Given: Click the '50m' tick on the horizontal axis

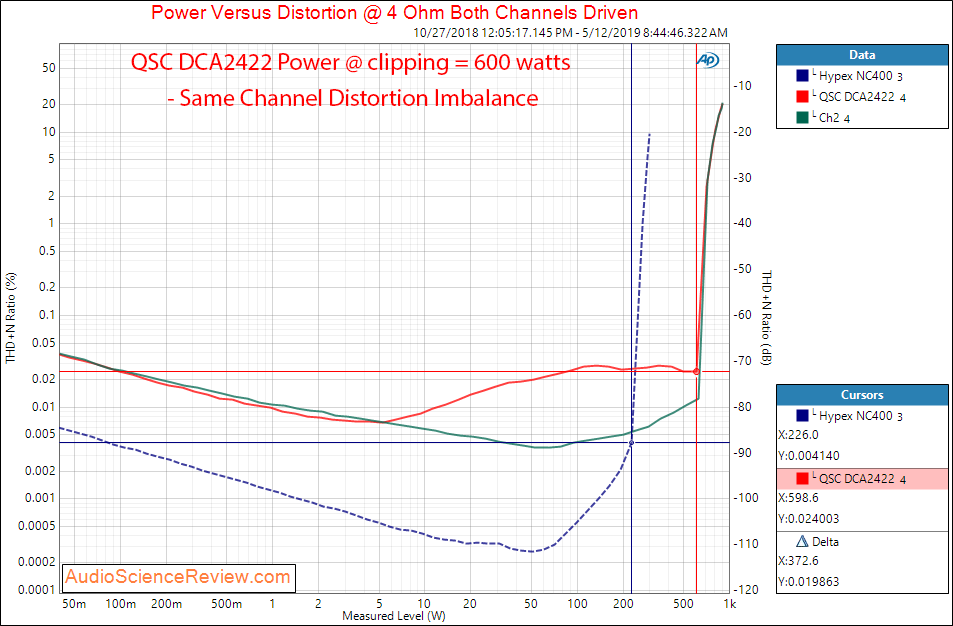Looking at the screenshot, I should pos(74,604).
